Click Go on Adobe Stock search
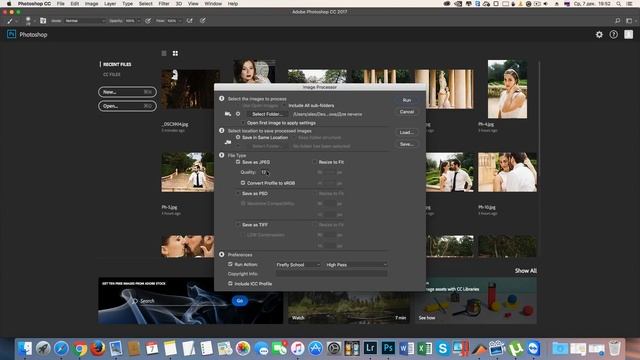Screen dimensions: 640x360 coord(240,301)
